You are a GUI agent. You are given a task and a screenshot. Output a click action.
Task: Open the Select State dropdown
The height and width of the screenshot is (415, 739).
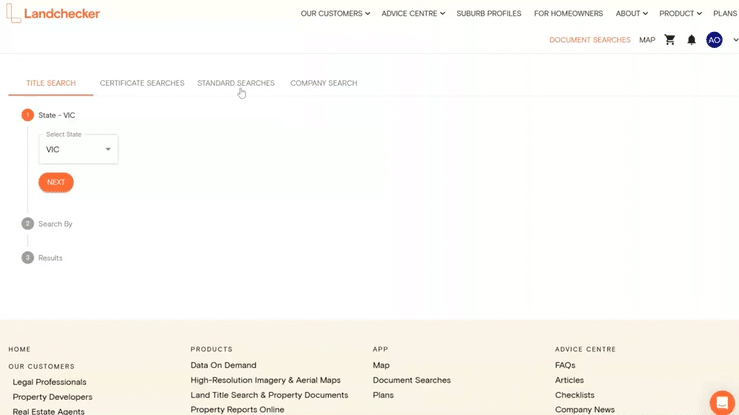pyautogui.click(x=78, y=149)
